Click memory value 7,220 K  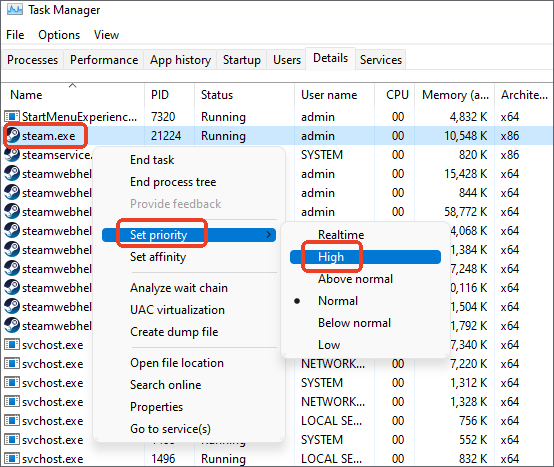point(468,363)
